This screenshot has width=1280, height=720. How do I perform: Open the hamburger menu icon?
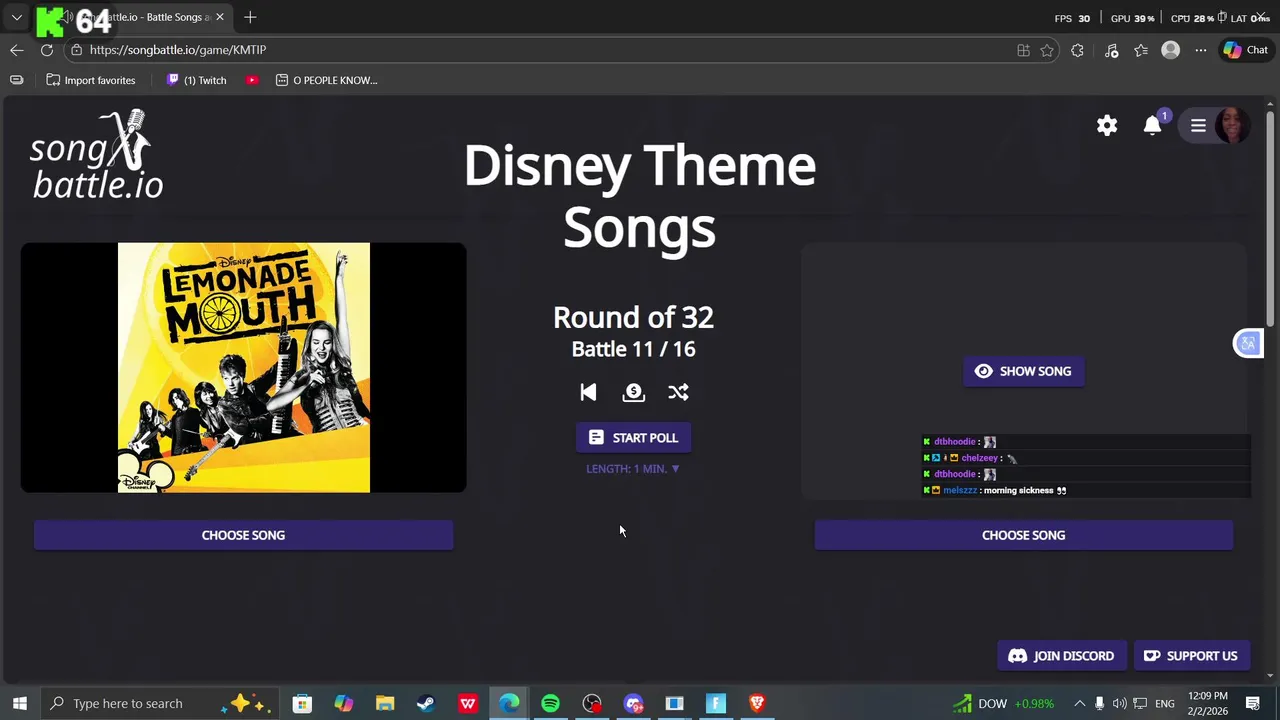1198,125
